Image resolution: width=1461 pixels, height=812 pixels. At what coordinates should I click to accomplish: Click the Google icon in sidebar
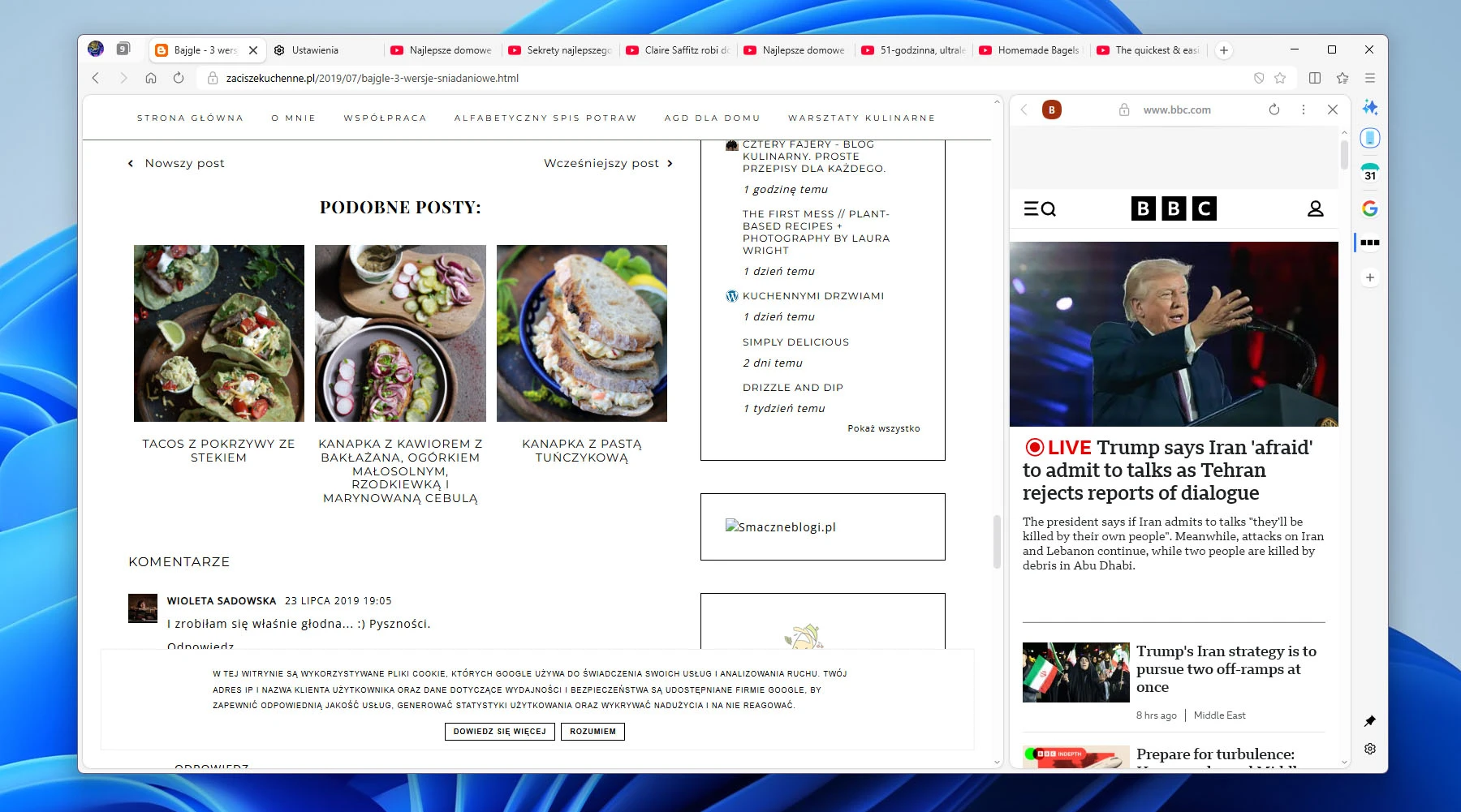point(1370,208)
